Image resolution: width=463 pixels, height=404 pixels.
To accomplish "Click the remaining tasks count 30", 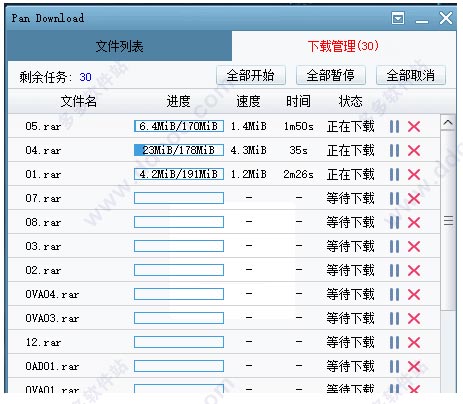I will pos(85,77).
